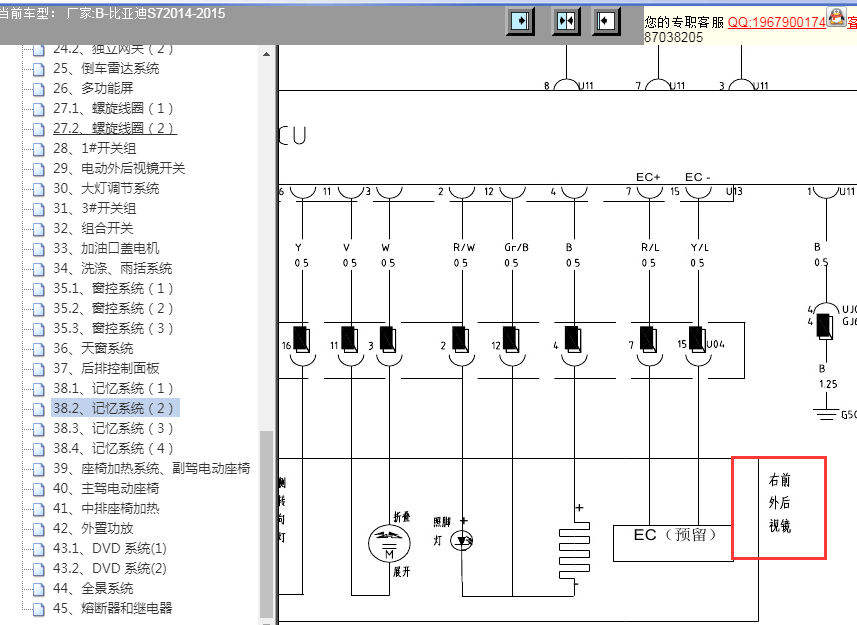Open 26、多功能屏 diagram
This screenshot has width=857, height=625.
[93, 88]
